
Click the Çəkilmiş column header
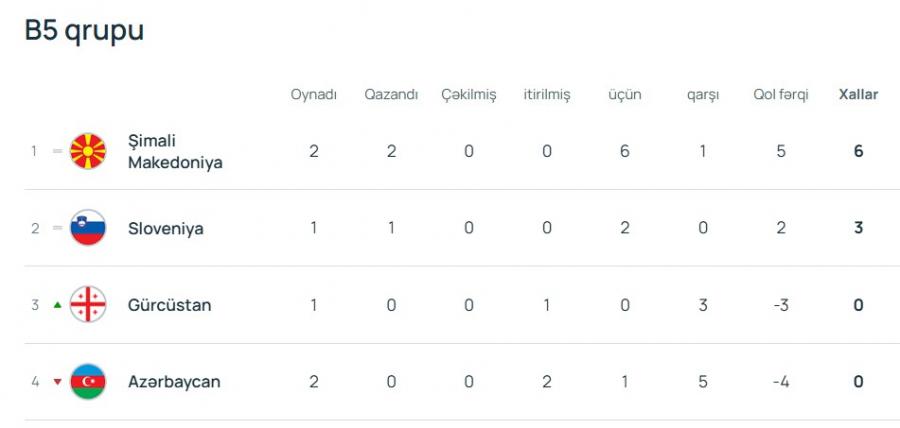[x=468, y=95]
